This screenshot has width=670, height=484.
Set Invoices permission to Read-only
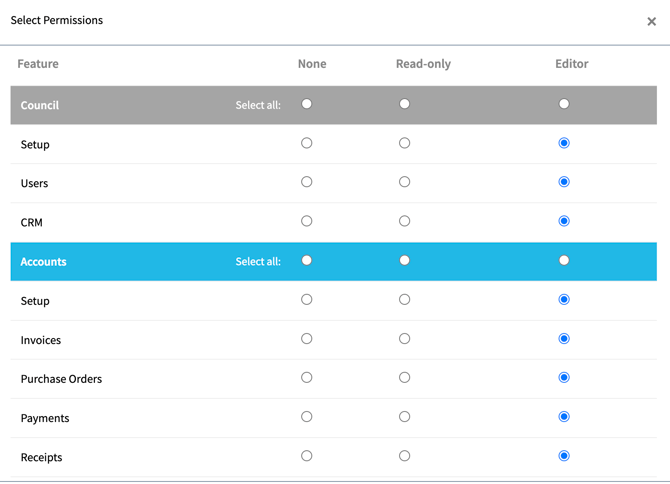click(404, 339)
